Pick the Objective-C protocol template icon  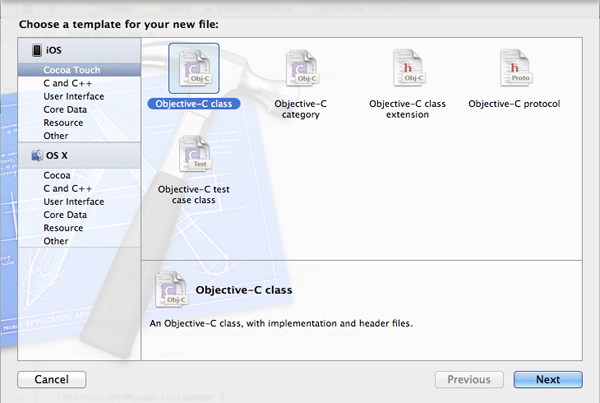(x=515, y=68)
